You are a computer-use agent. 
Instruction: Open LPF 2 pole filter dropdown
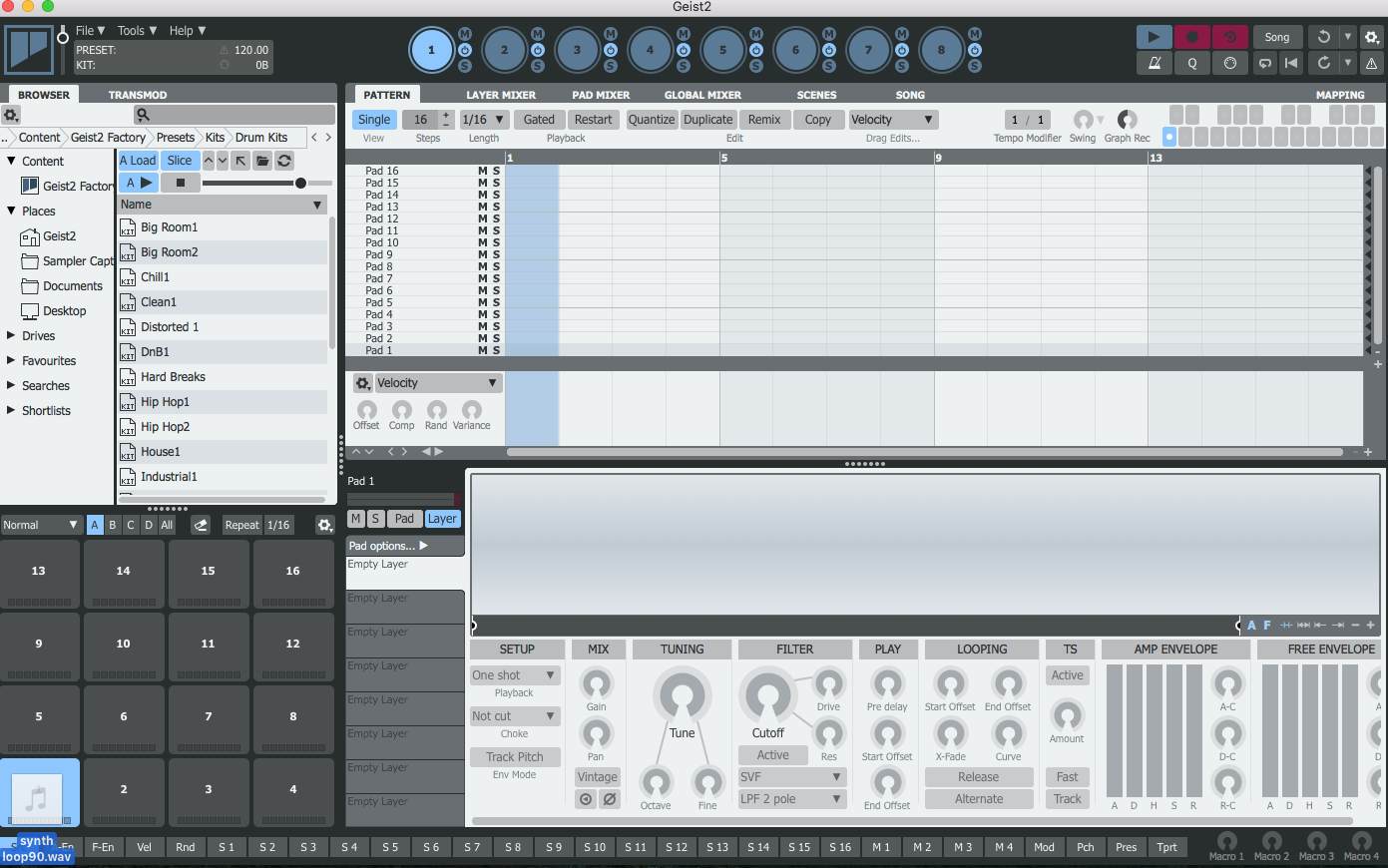(792, 799)
